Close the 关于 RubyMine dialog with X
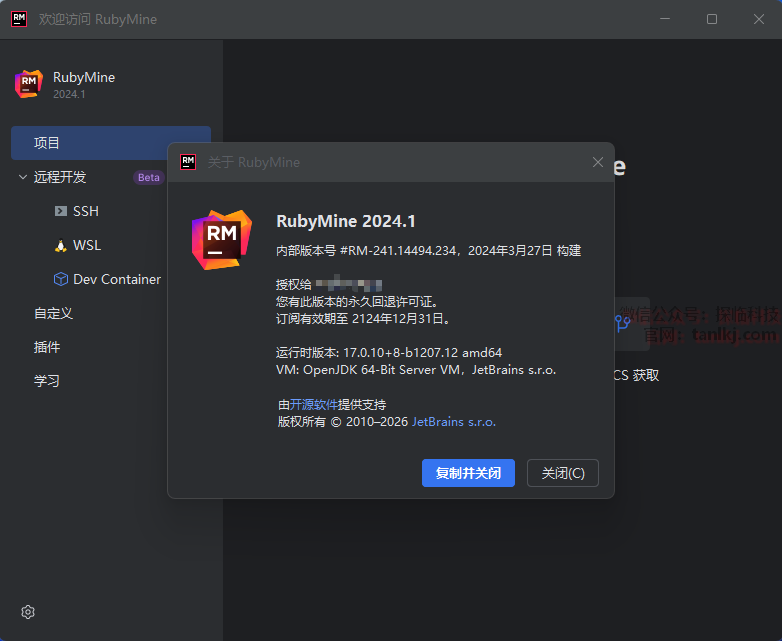This screenshot has height=641, width=782. pyautogui.click(x=598, y=162)
